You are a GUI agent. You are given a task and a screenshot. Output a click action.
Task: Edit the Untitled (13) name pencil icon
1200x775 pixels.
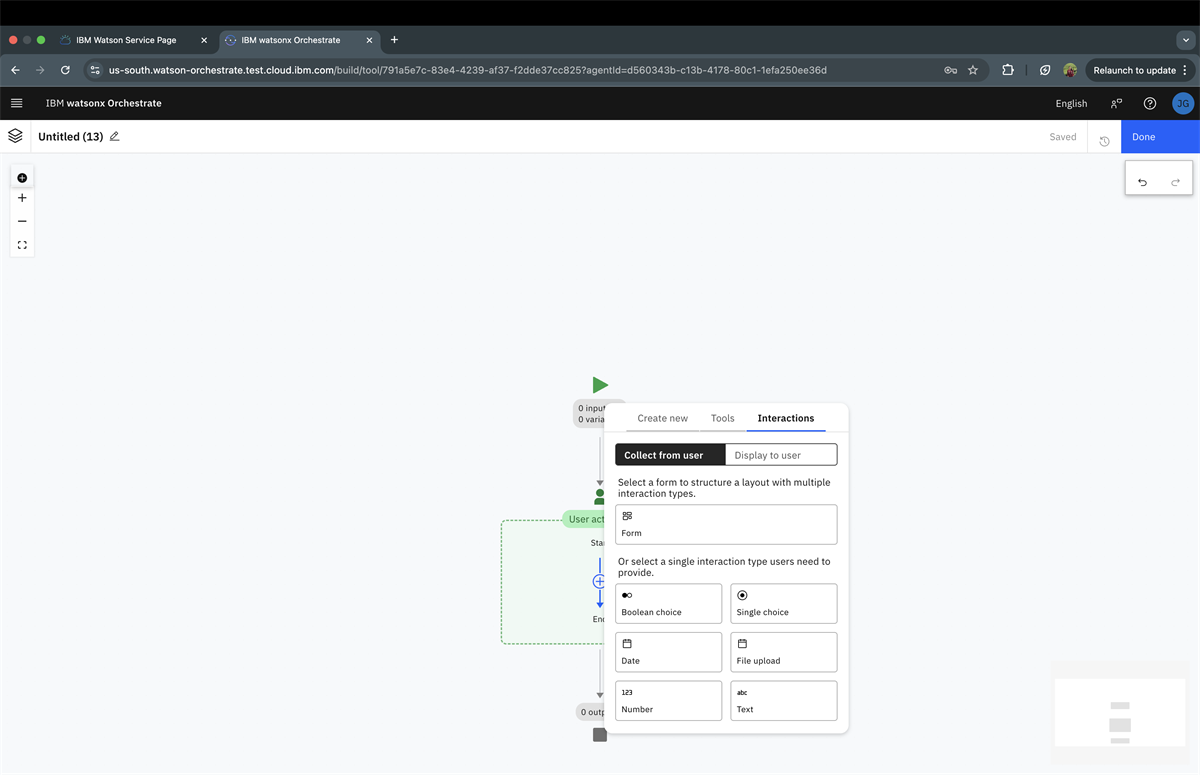coord(114,136)
